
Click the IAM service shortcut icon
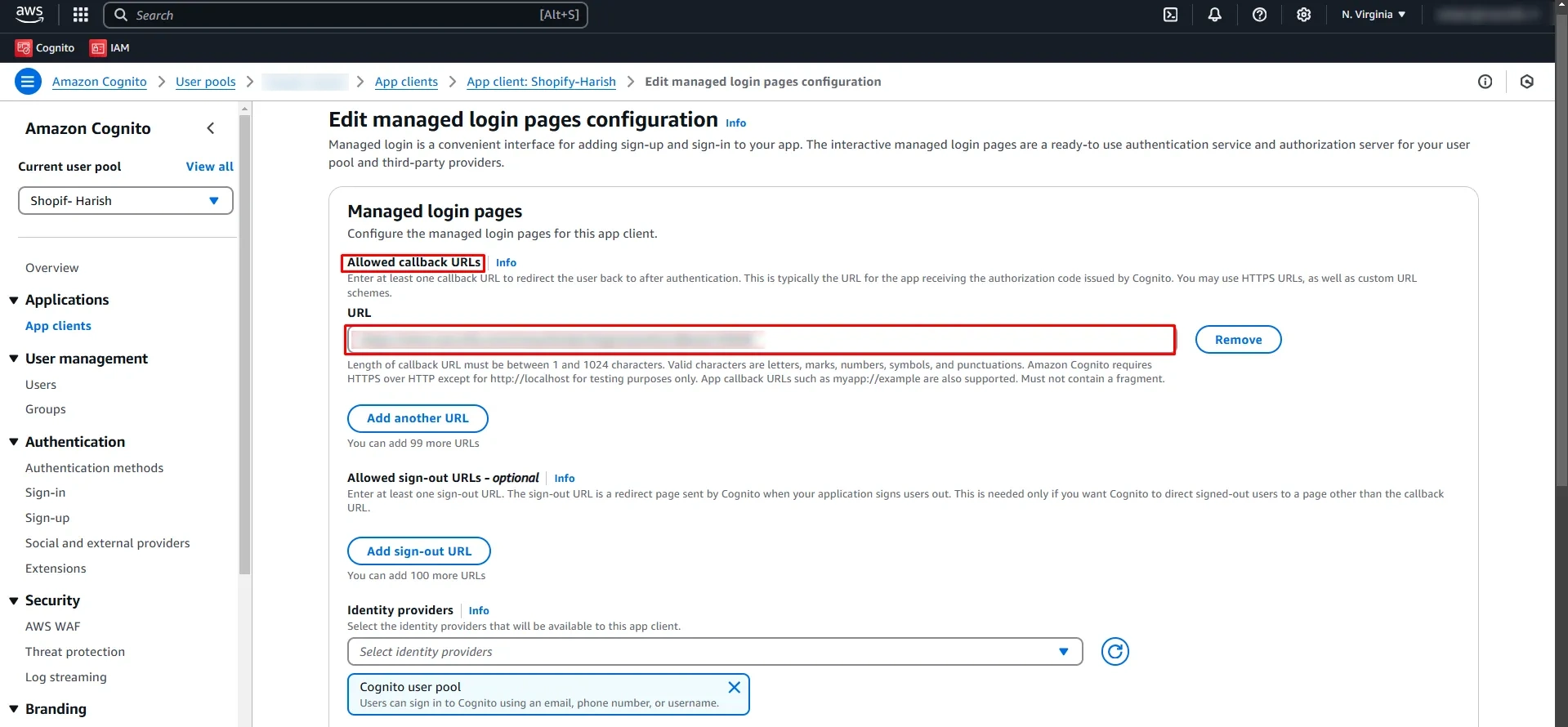(98, 48)
